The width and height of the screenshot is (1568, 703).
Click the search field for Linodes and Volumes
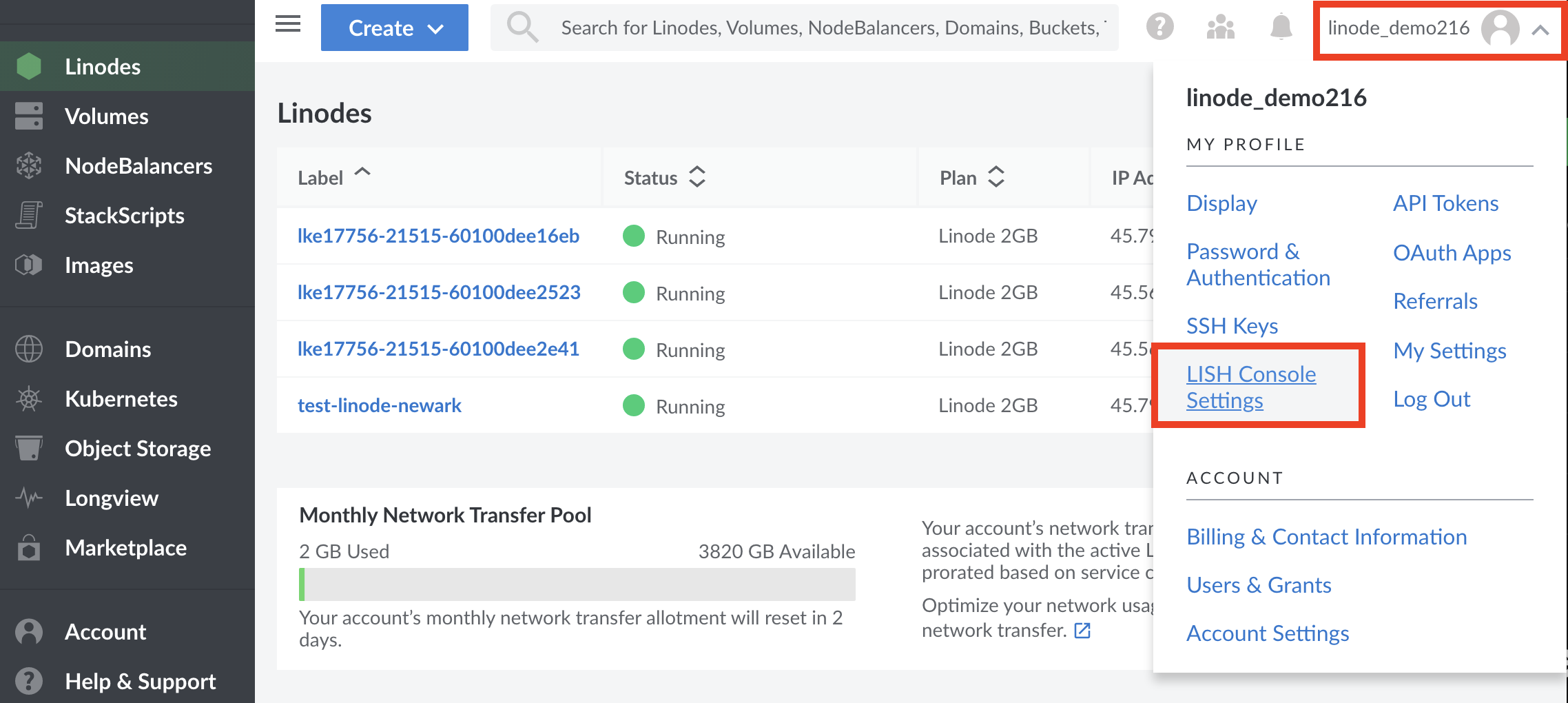pyautogui.click(x=830, y=28)
